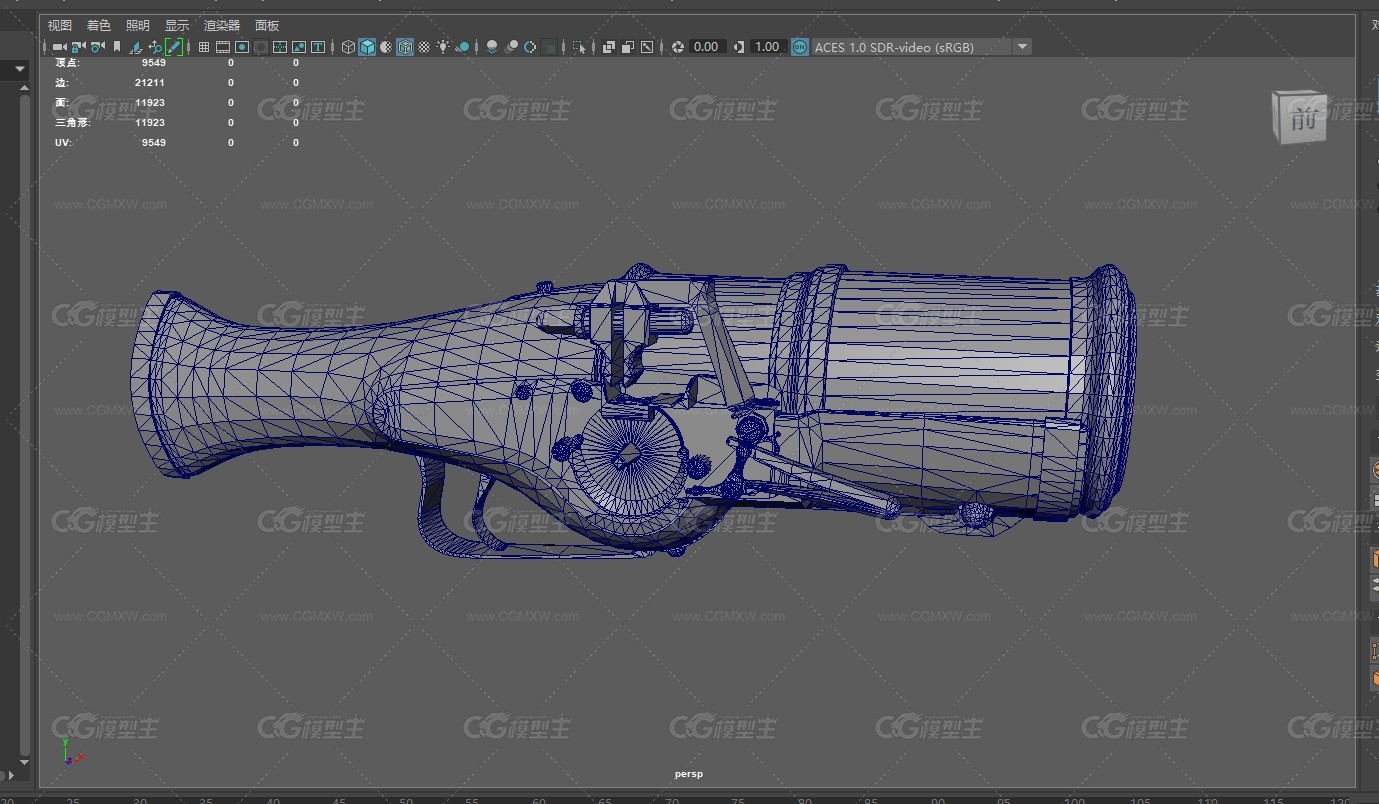This screenshot has height=804, width=1379.
Task: Toggle the Safe Action icon
Action: click(x=299, y=47)
